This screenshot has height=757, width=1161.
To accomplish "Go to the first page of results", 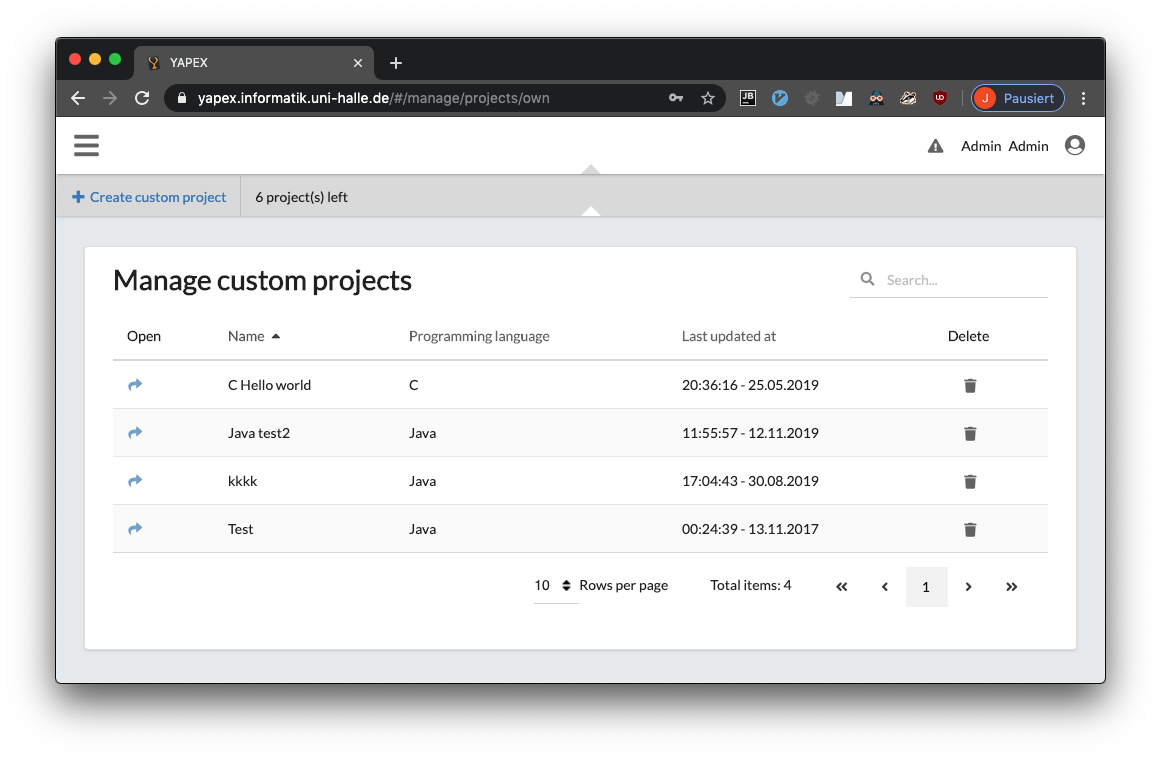I will 841,587.
